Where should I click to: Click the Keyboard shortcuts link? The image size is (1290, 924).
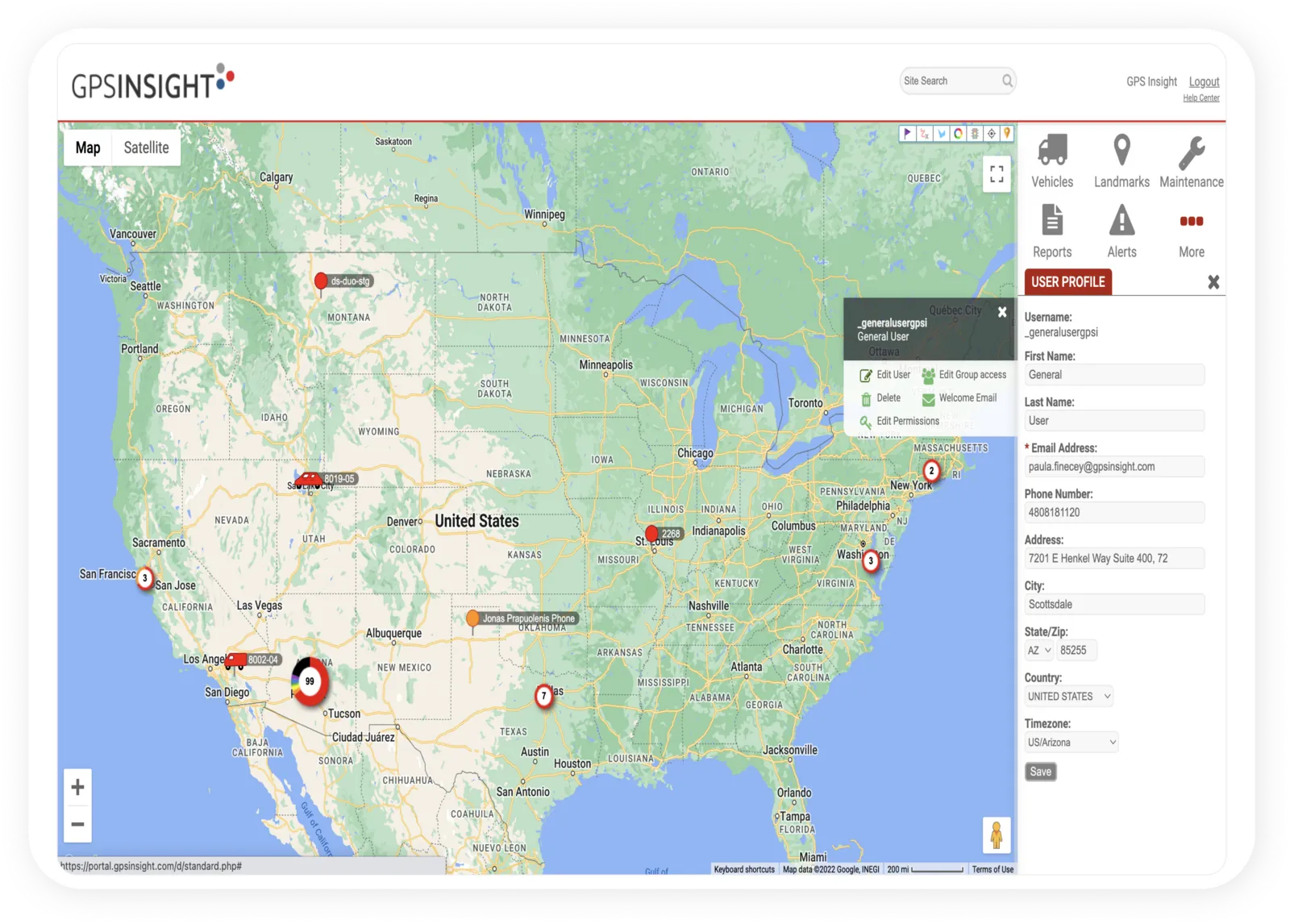pyautogui.click(x=744, y=869)
